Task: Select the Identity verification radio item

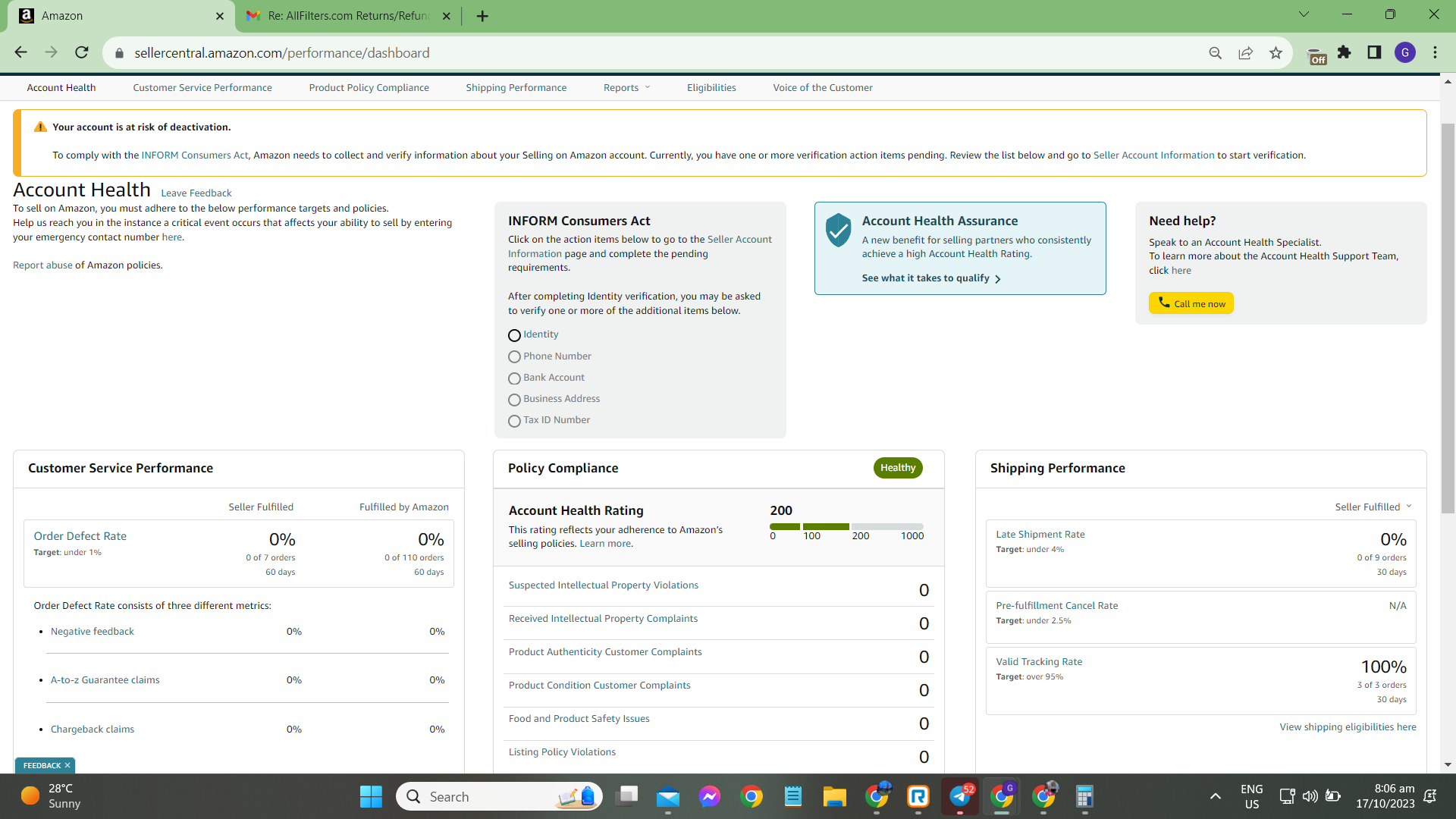Action: [x=514, y=335]
